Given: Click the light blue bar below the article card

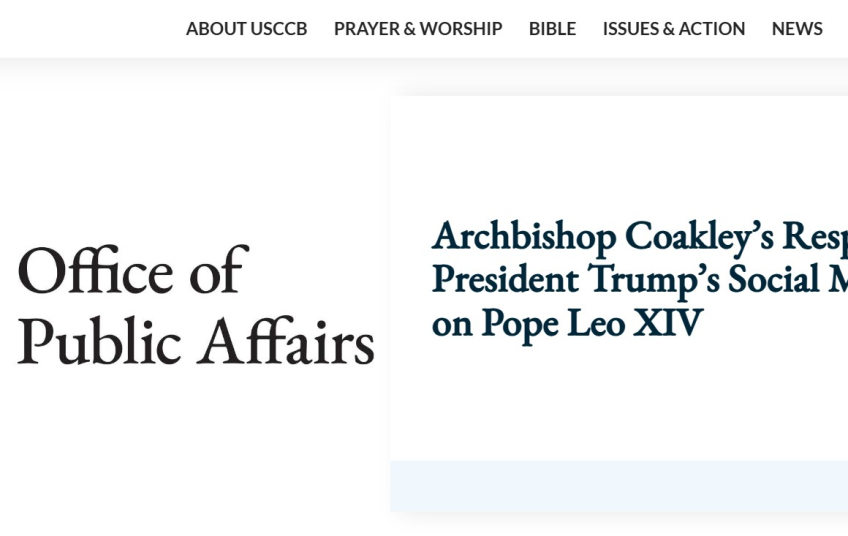Looking at the screenshot, I should pyautogui.click(x=619, y=486).
